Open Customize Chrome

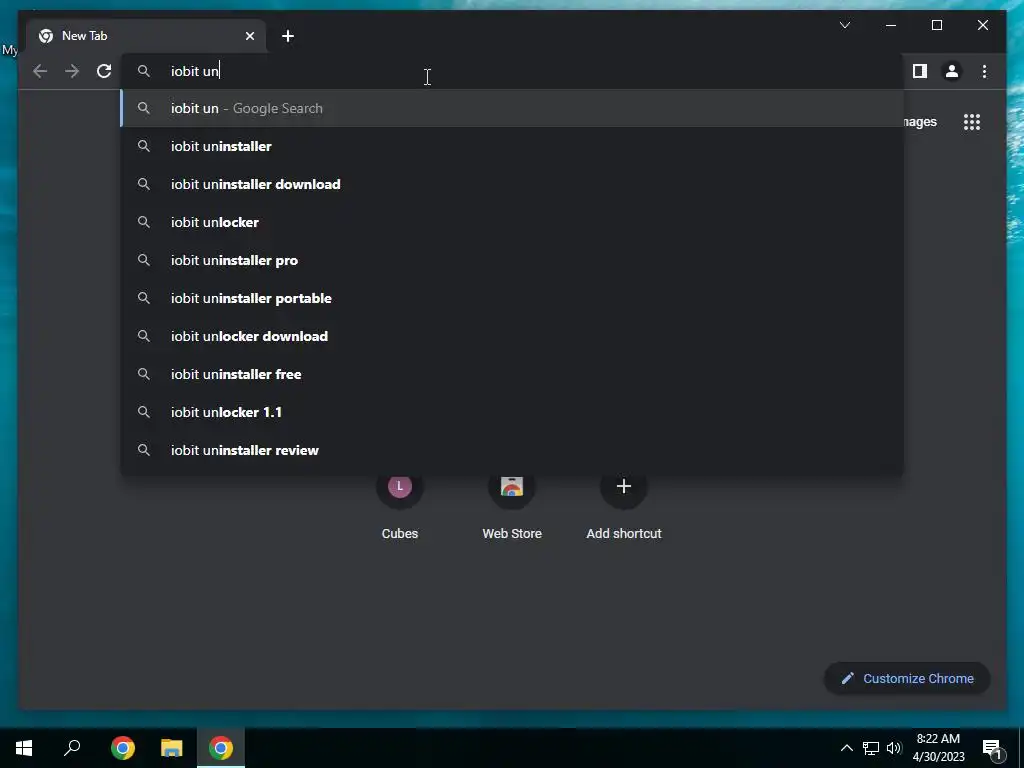[907, 679]
